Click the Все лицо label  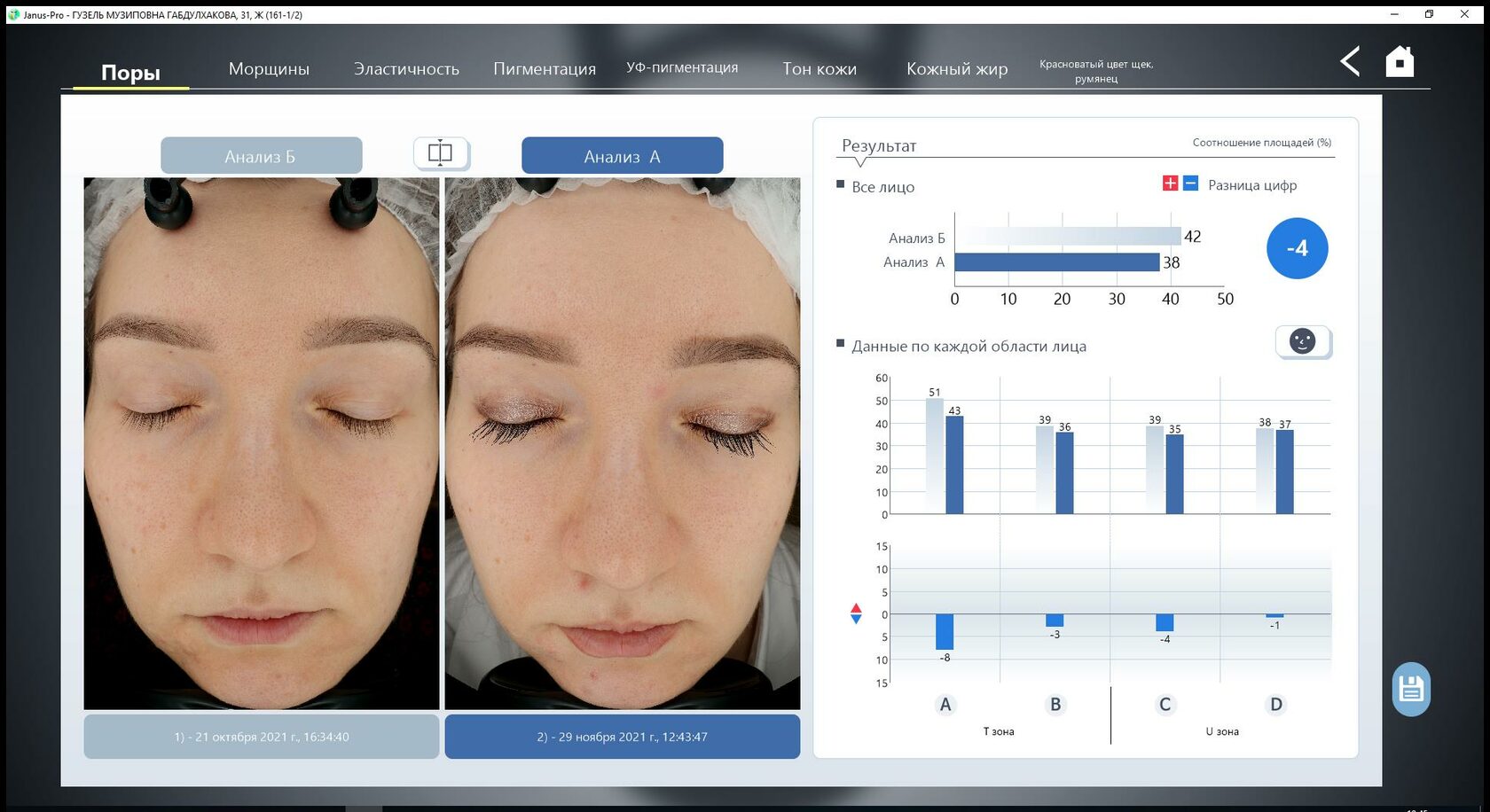point(882,187)
